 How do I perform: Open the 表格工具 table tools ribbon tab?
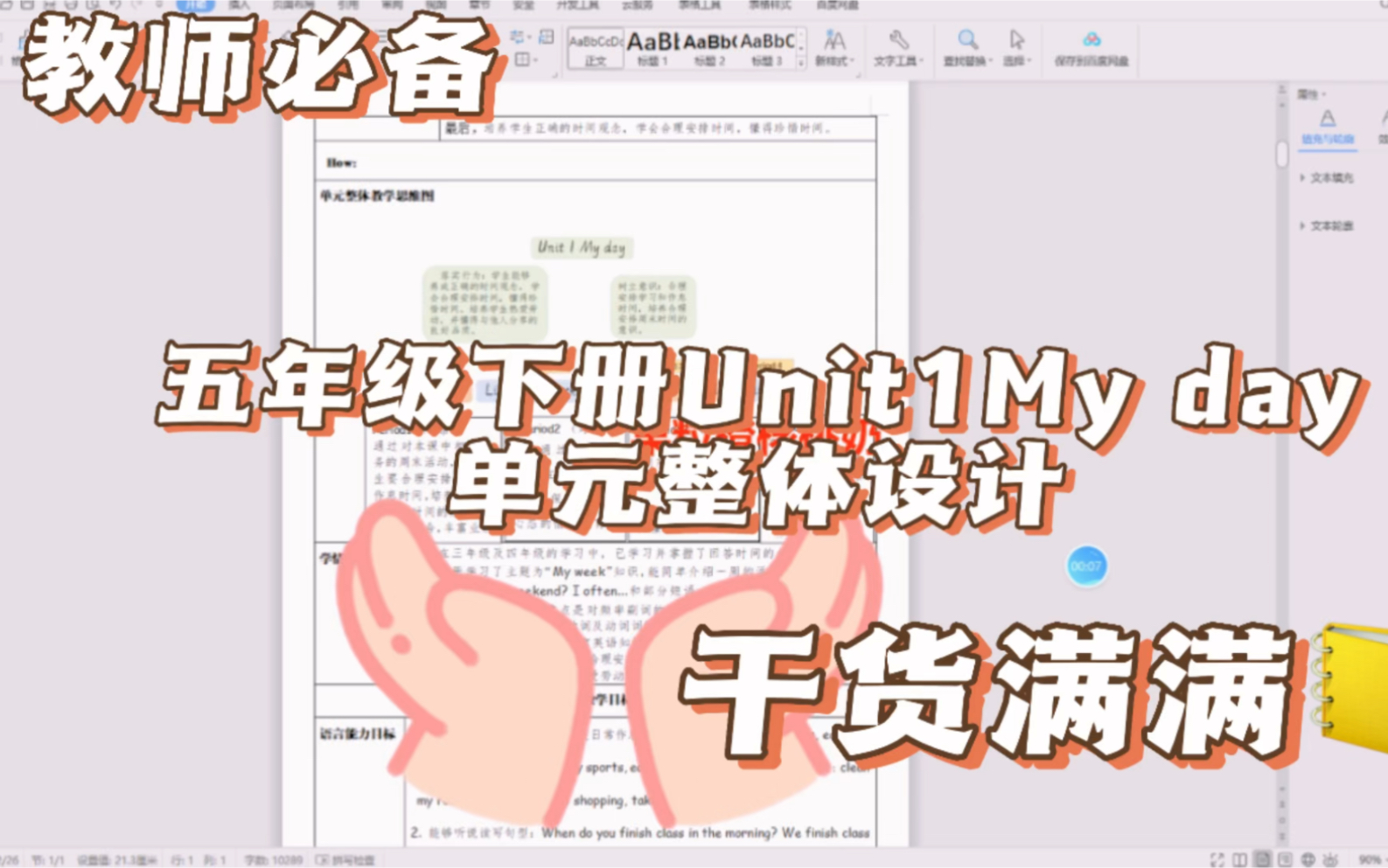point(700,5)
